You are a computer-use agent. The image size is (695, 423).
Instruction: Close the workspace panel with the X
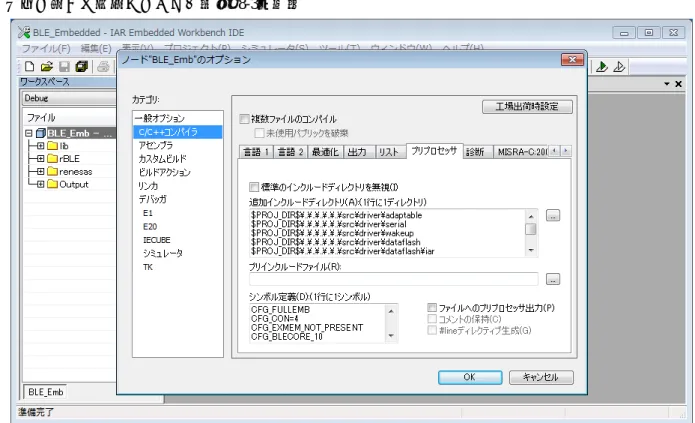678,84
